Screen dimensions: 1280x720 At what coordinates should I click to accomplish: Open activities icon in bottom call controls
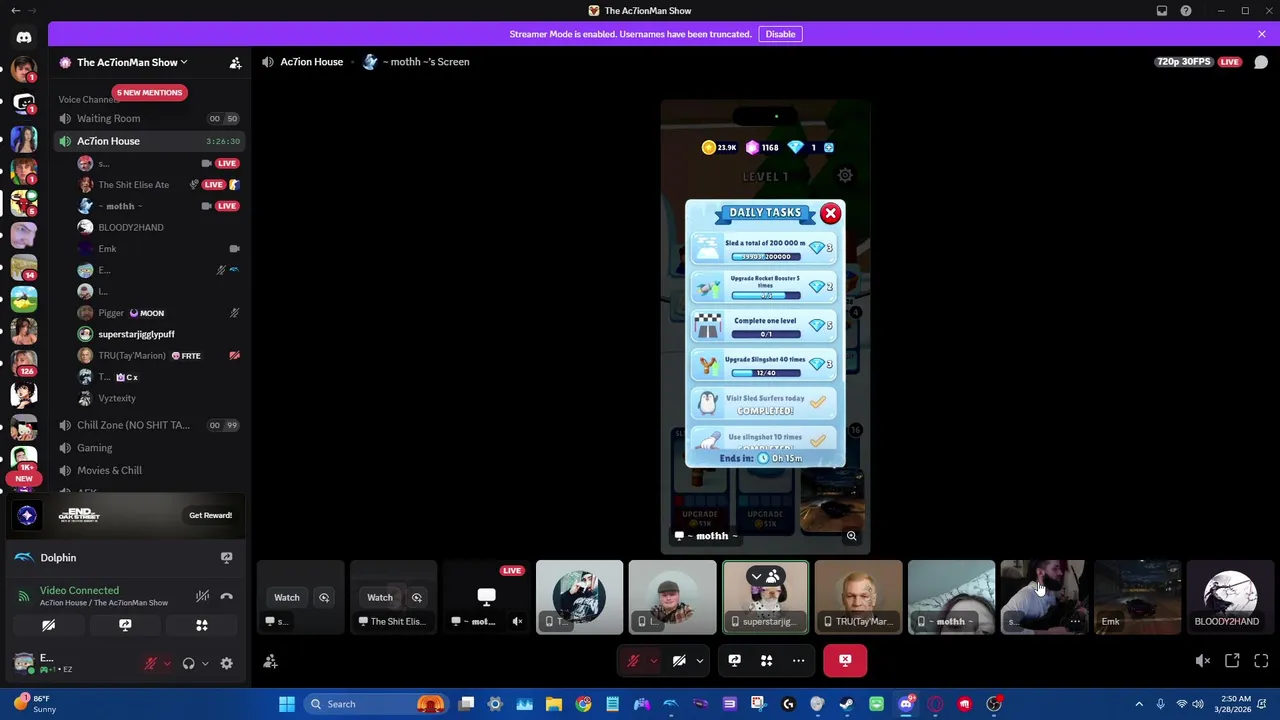(766, 660)
